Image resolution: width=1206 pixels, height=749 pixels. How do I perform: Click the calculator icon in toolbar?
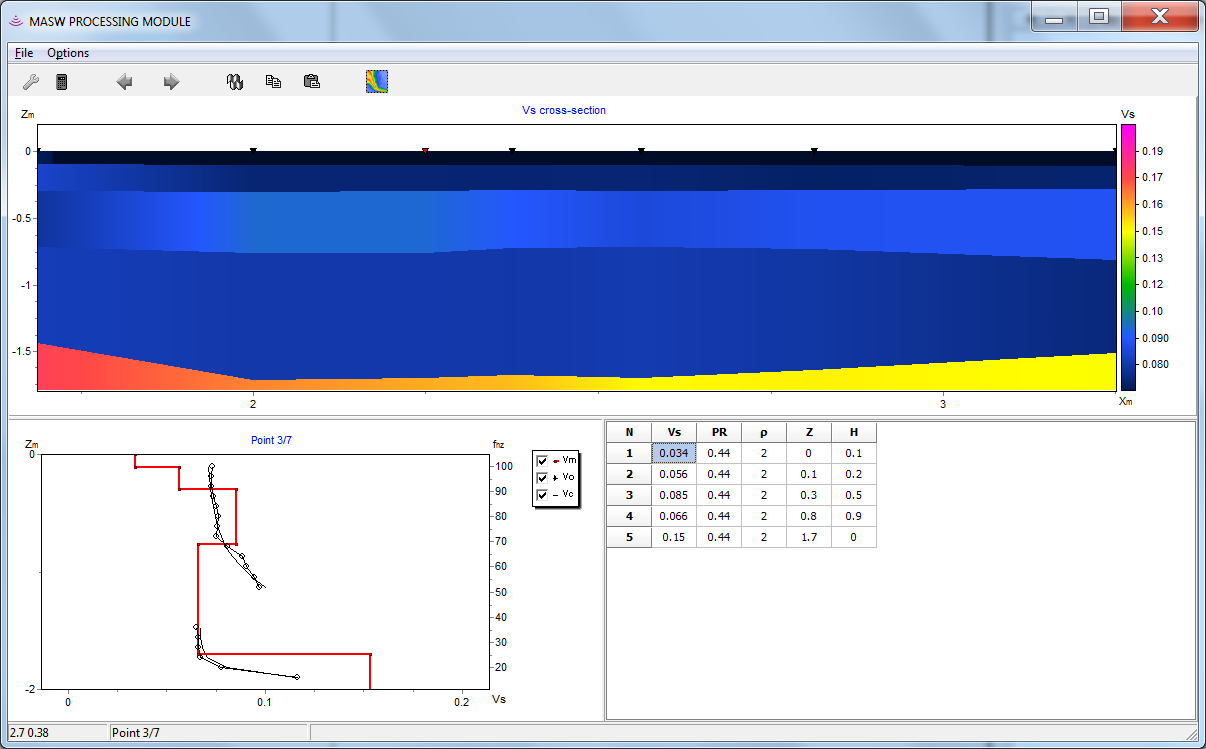61,82
